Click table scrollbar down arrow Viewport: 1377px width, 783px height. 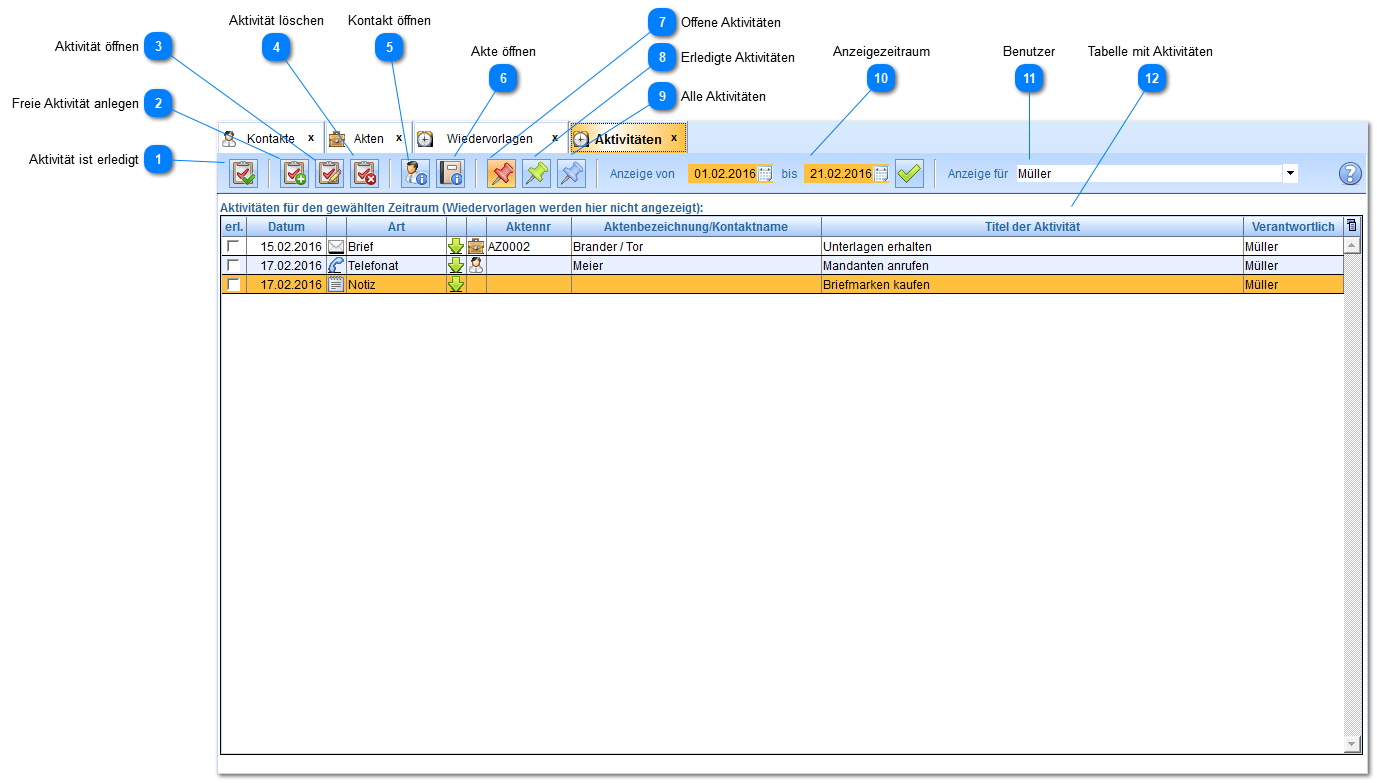pos(1352,744)
